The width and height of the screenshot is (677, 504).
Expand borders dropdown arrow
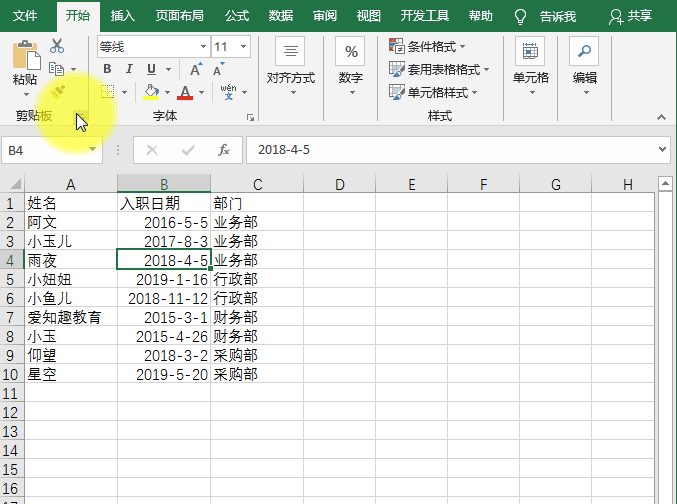(x=124, y=92)
